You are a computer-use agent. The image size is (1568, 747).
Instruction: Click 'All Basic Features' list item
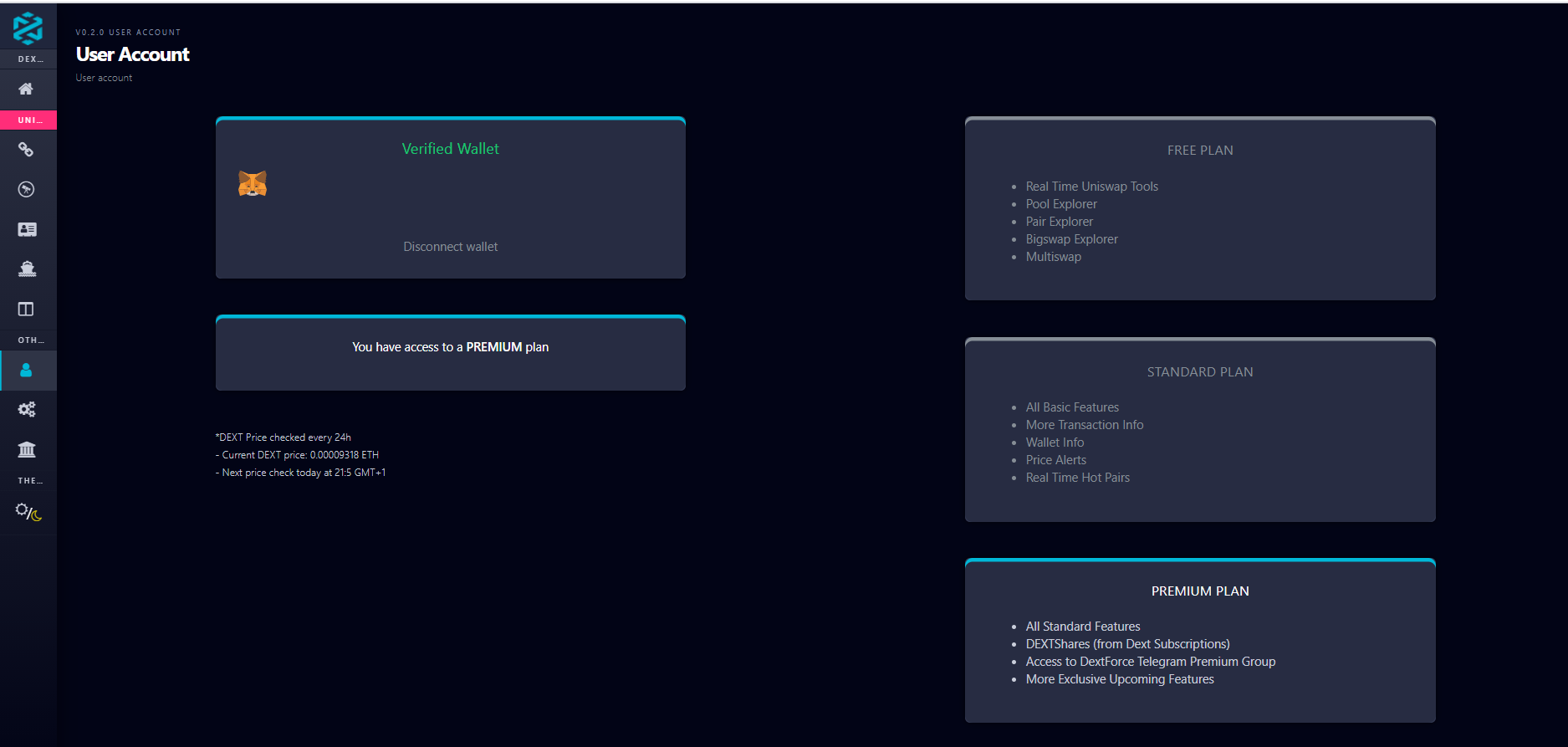[x=1072, y=407]
